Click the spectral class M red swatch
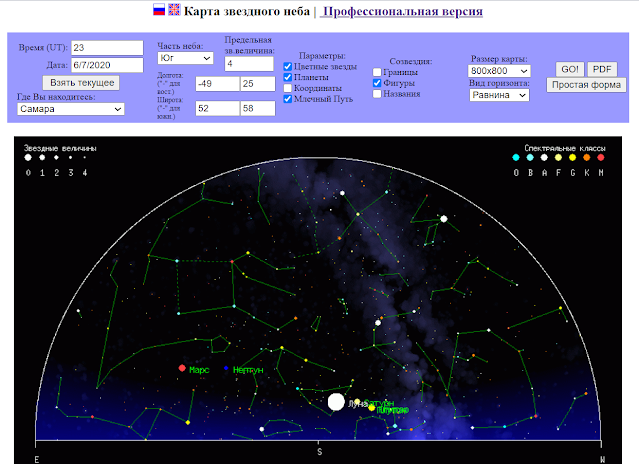The height and width of the screenshot is (464, 639). pos(601,157)
